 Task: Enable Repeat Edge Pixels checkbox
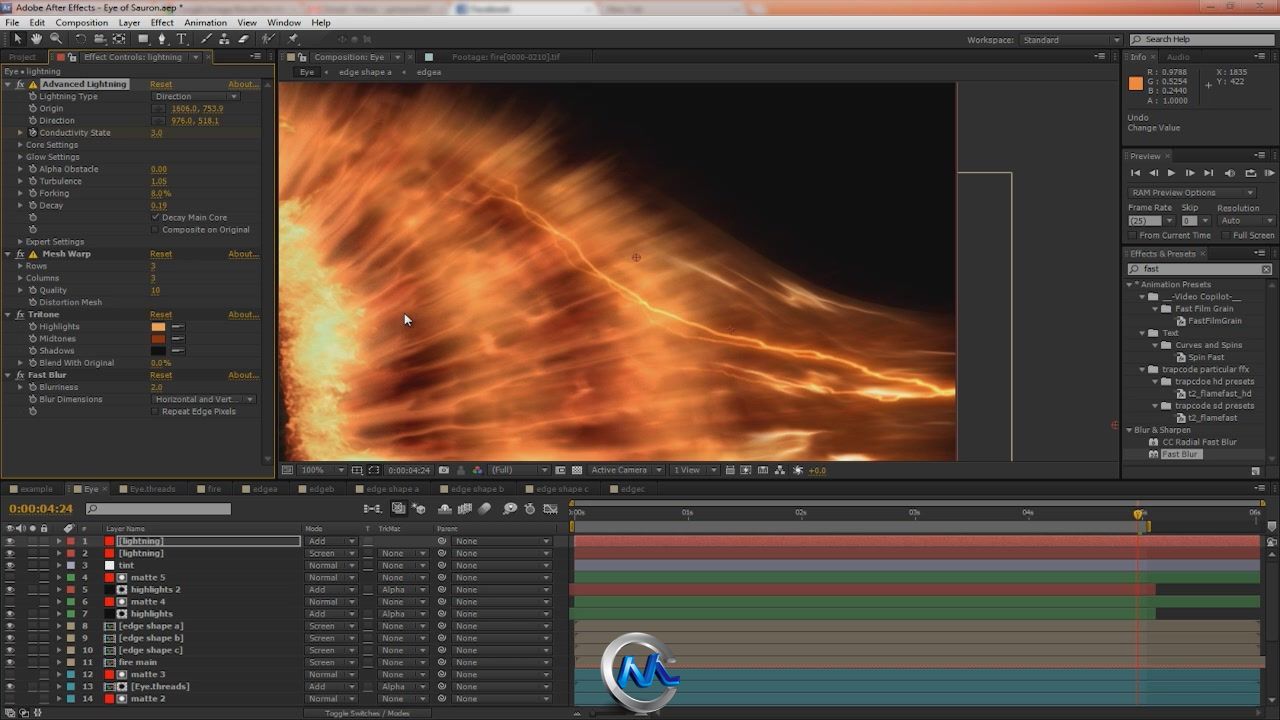pos(156,411)
